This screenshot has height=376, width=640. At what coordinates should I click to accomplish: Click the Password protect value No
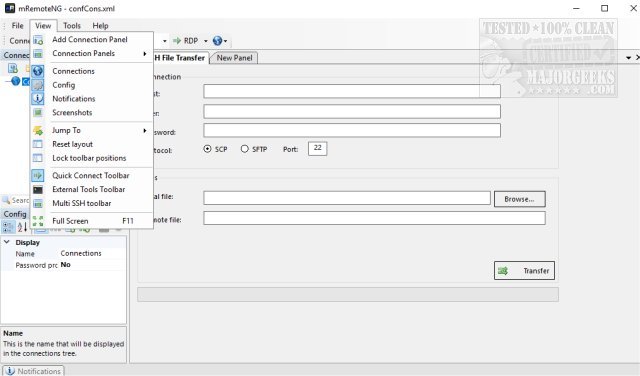pos(65,265)
